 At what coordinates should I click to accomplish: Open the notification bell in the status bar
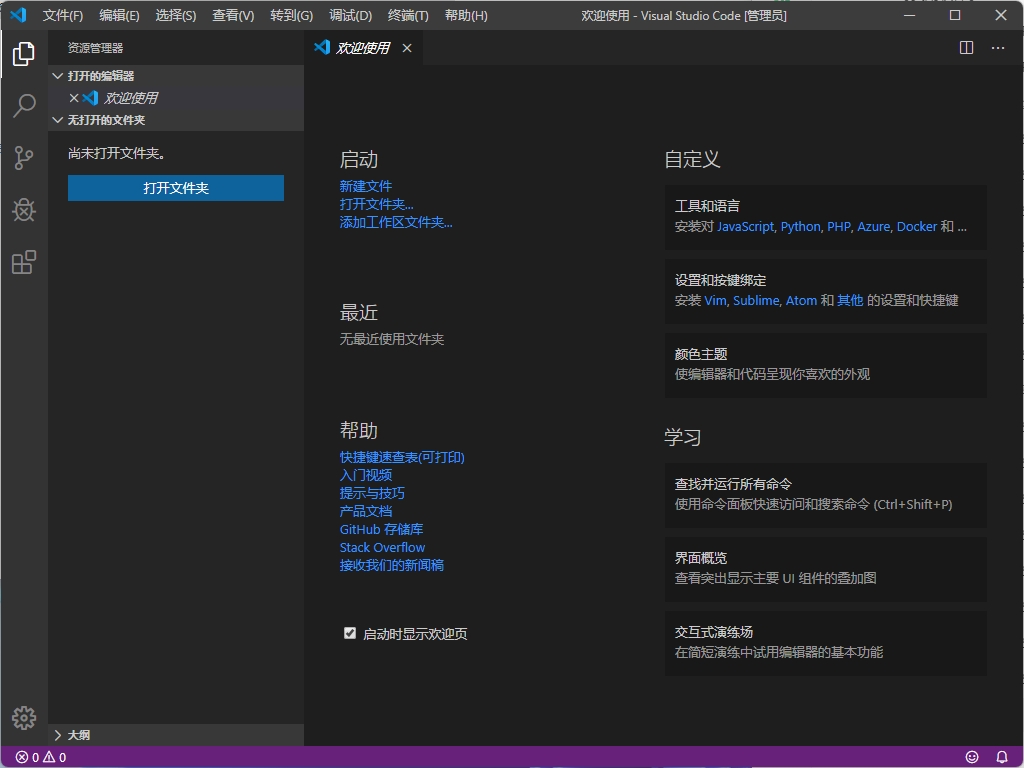[x=1003, y=757]
